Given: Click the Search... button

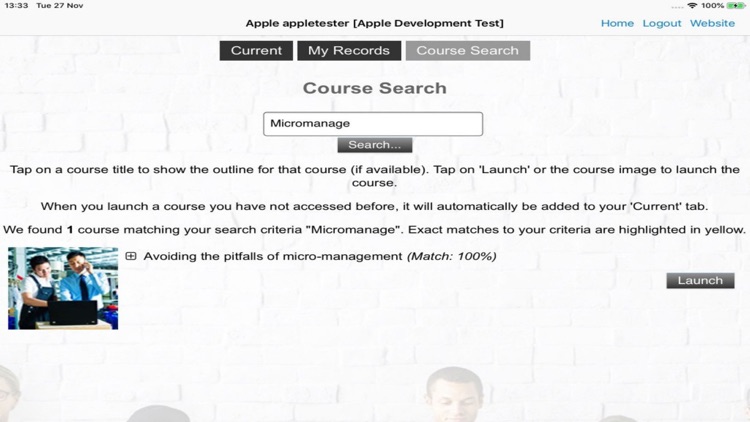Looking at the screenshot, I should (375, 145).
